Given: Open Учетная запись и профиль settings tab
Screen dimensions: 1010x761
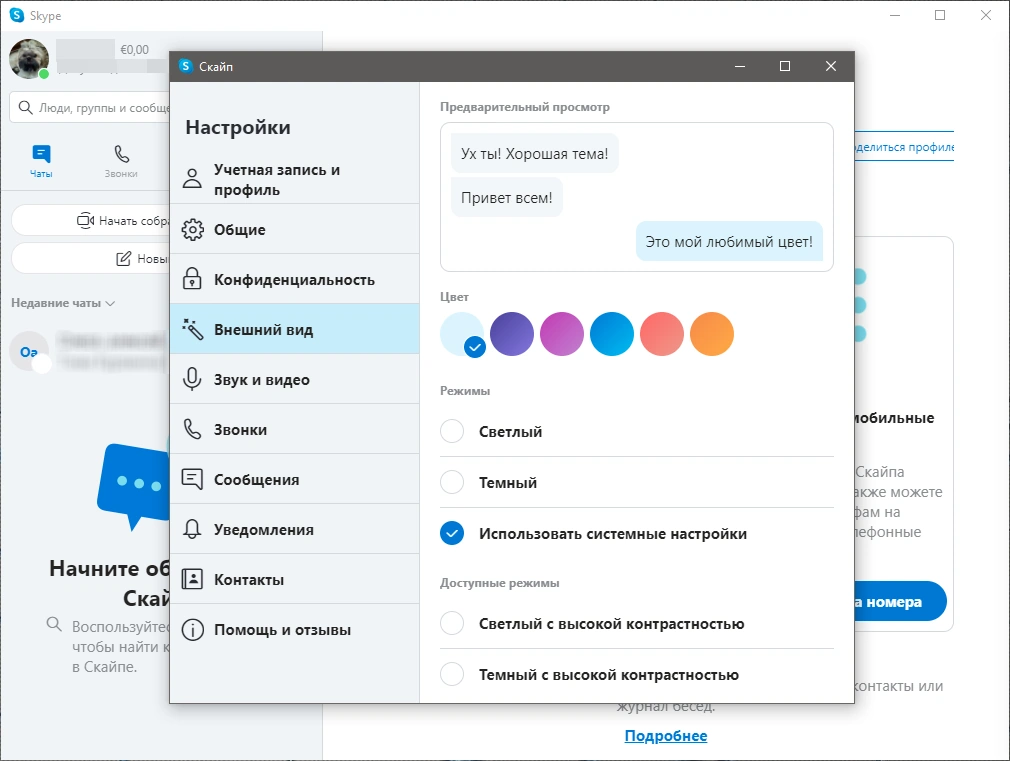Looking at the screenshot, I should [x=294, y=179].
